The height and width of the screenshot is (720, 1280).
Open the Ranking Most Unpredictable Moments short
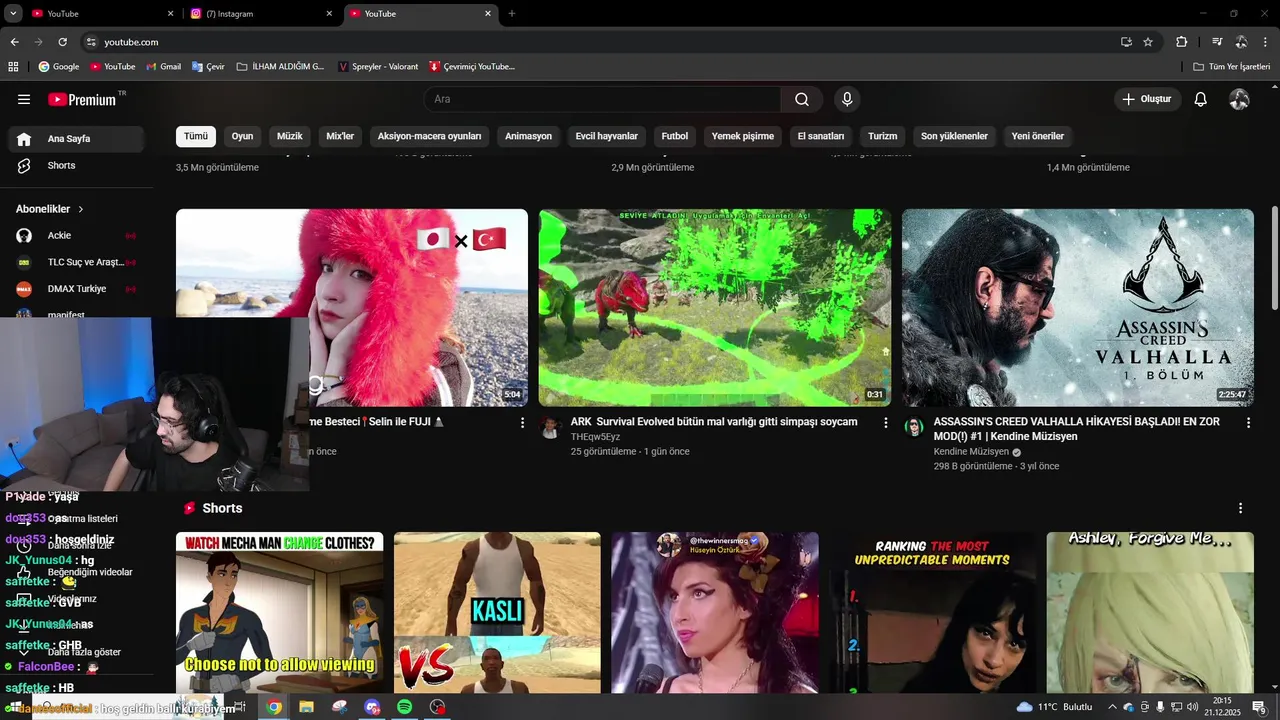(932, 613)
